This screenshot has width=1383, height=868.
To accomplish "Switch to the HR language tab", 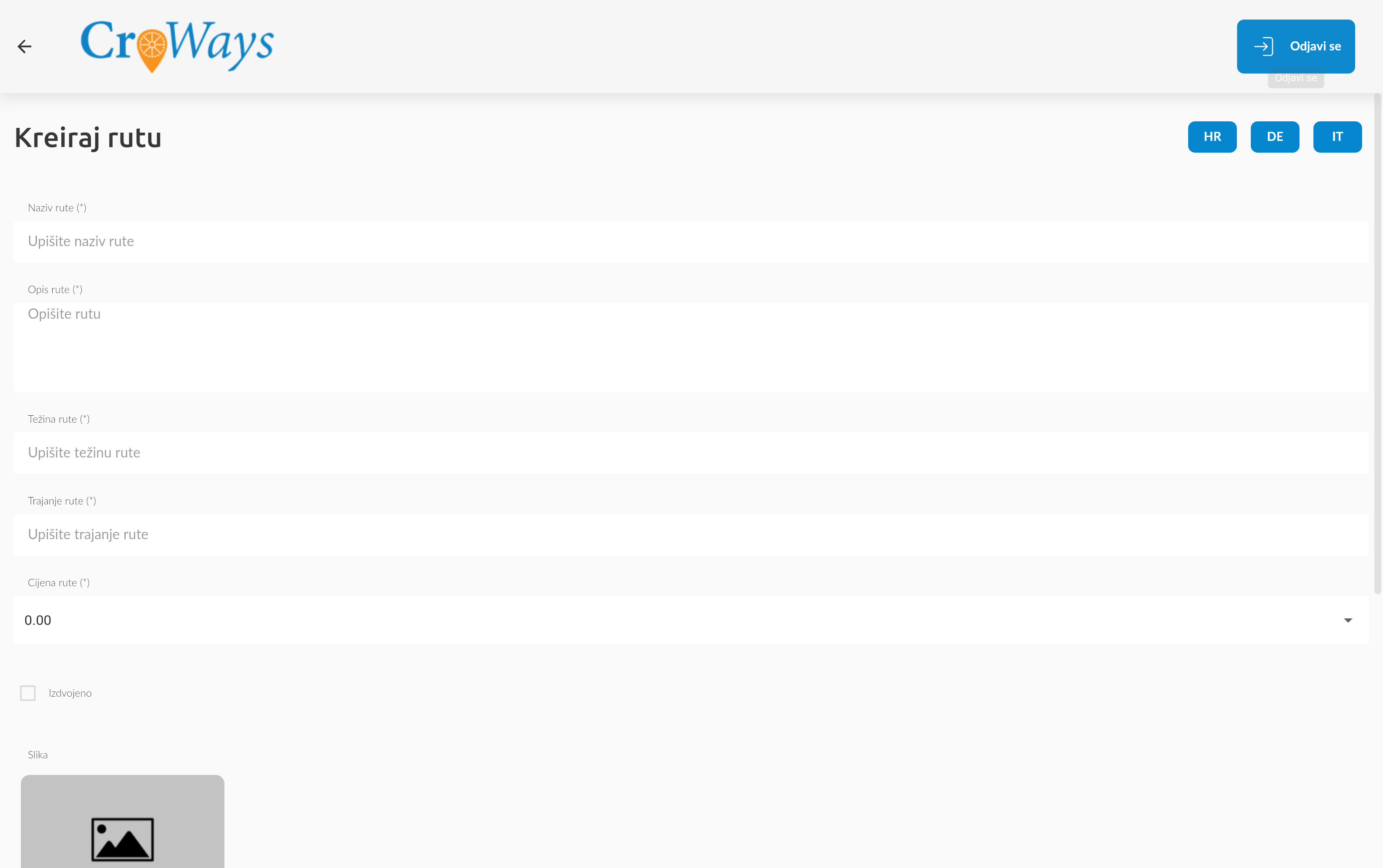I will pos(1212,137).
